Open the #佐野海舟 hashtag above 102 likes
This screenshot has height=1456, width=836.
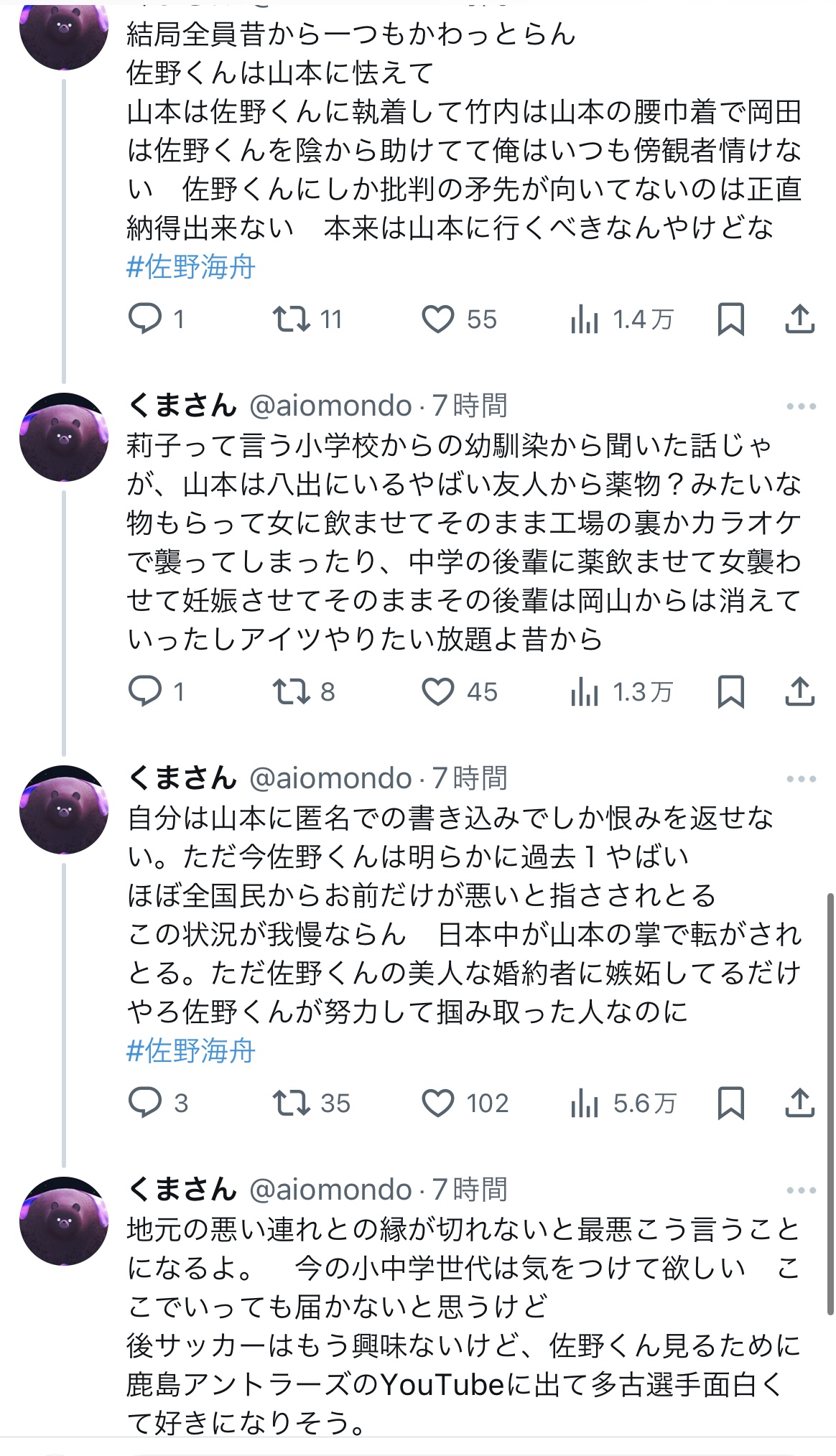pos(191,1051)
